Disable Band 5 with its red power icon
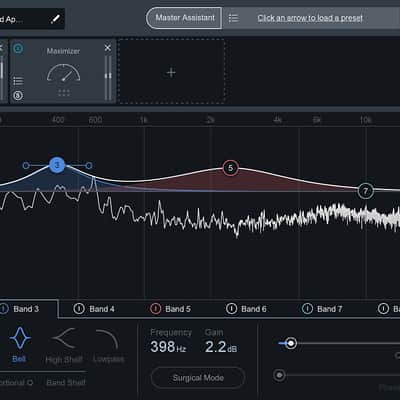 point(155,309)
